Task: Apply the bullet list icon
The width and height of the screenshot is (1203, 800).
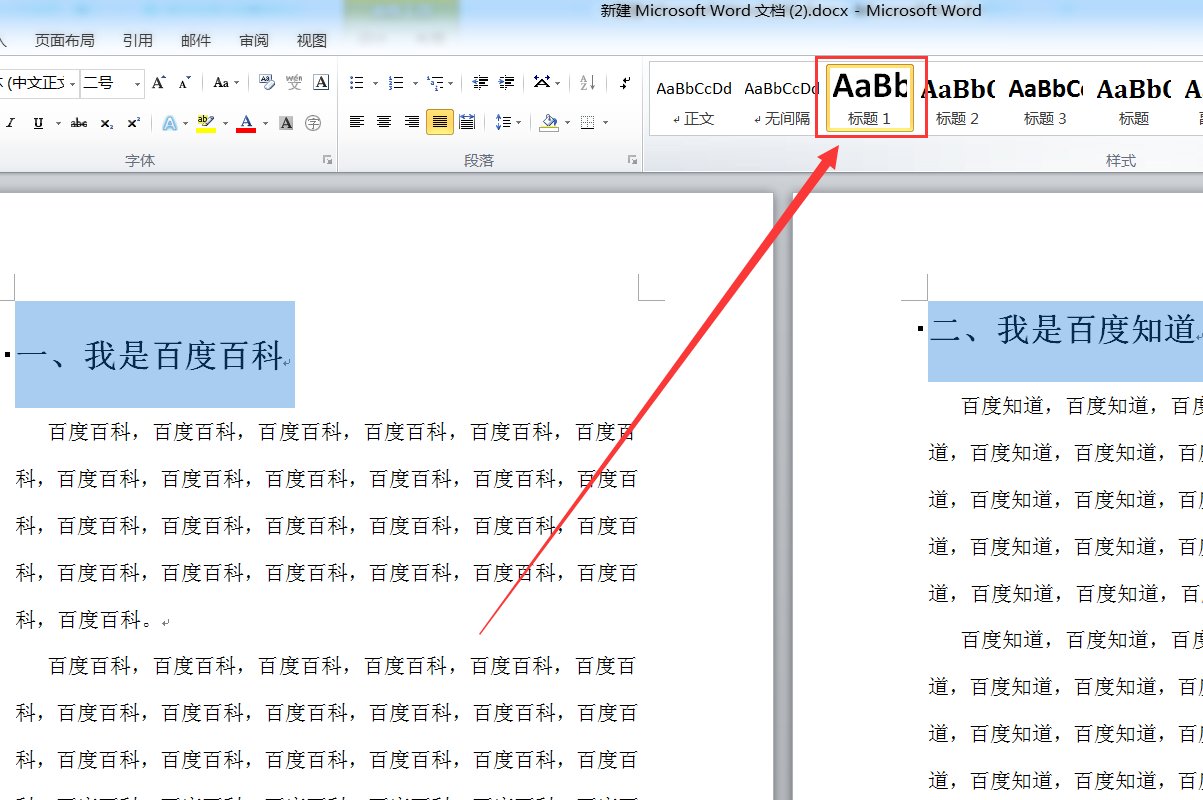Action: [357, 83]
